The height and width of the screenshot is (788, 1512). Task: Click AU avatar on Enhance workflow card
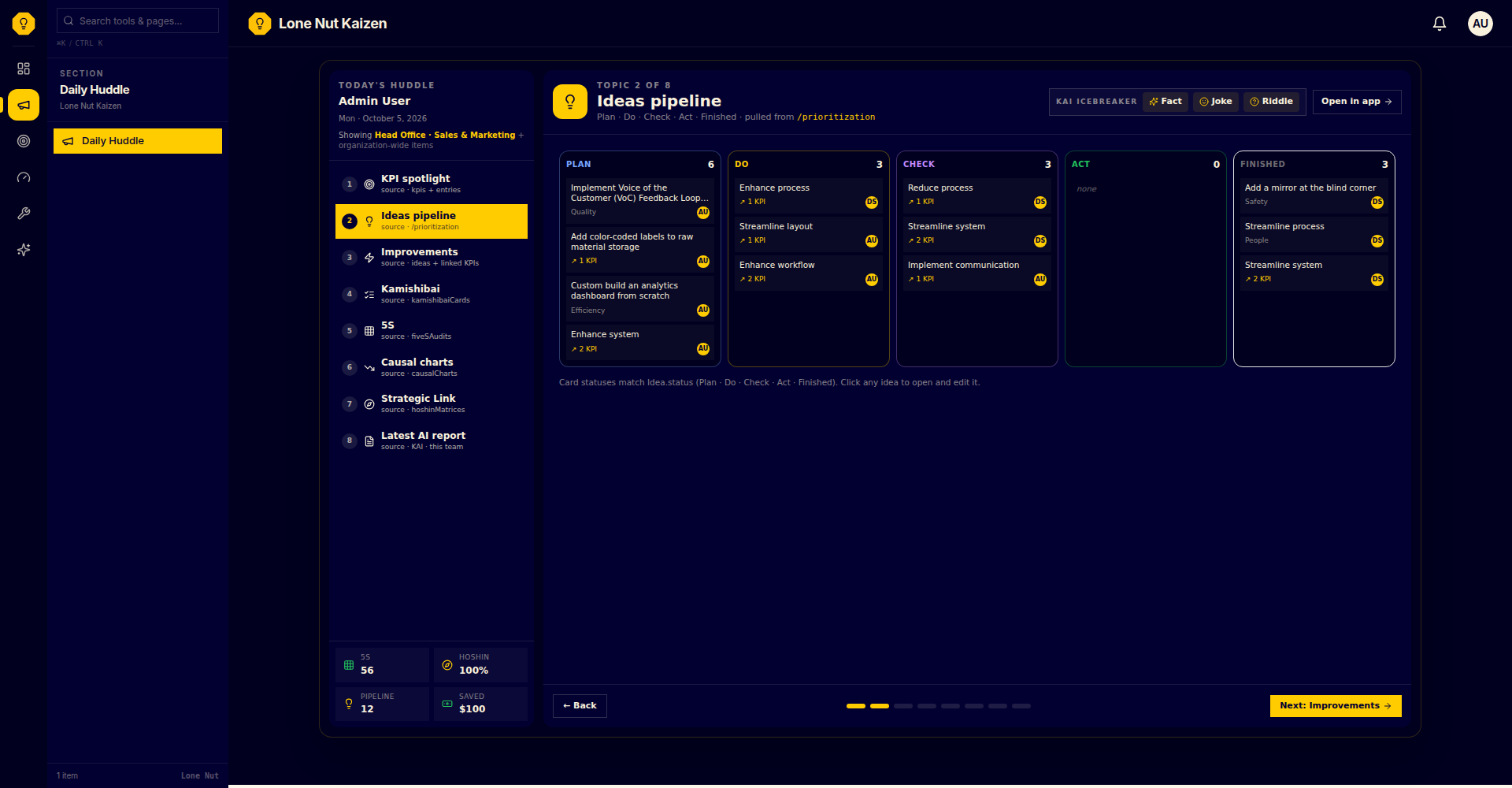click(x=872, y=279)
